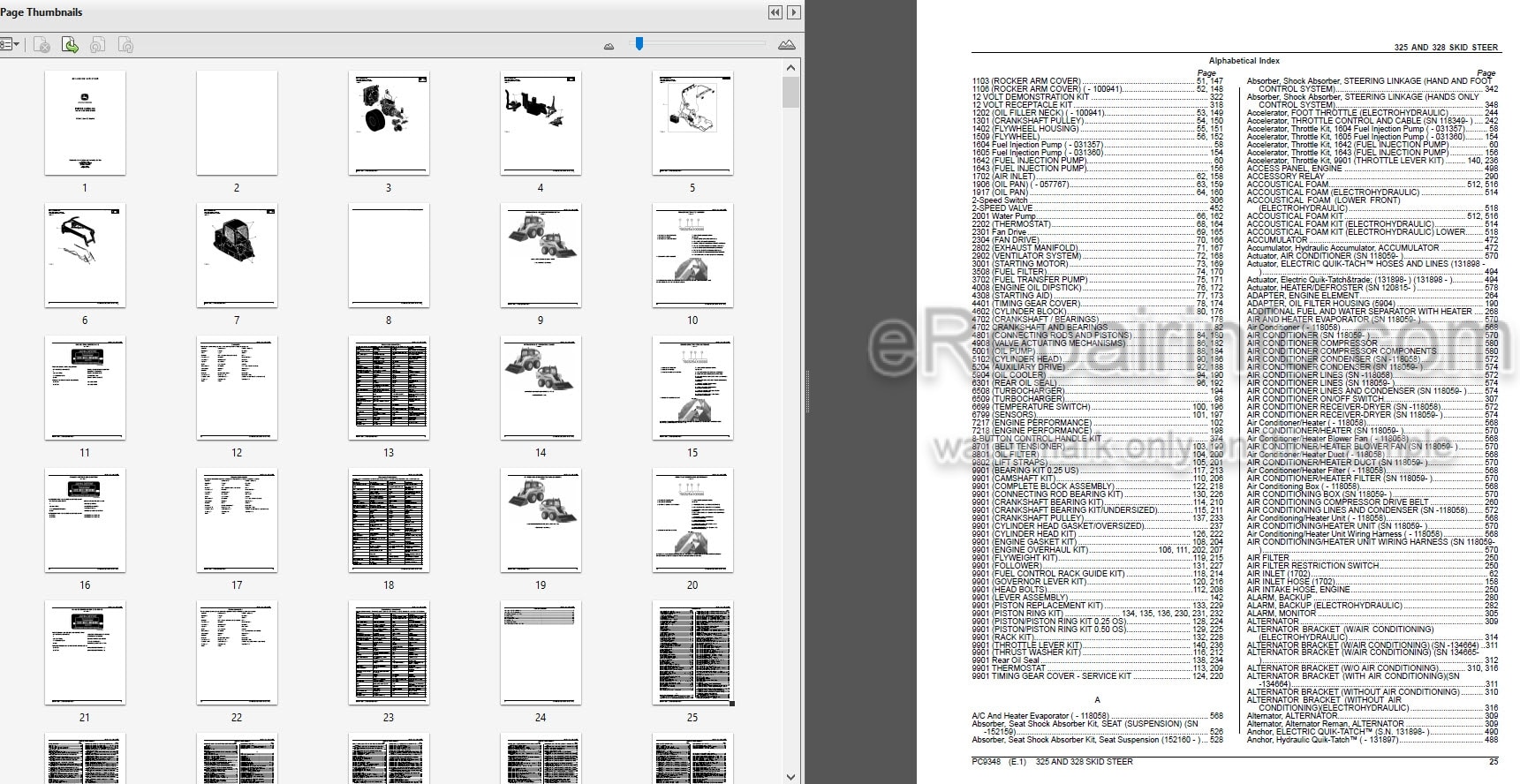This screenshot has height=784, width=1520.
Task: Select page 22 thumbnail
Action: click(x=237, y=652)
